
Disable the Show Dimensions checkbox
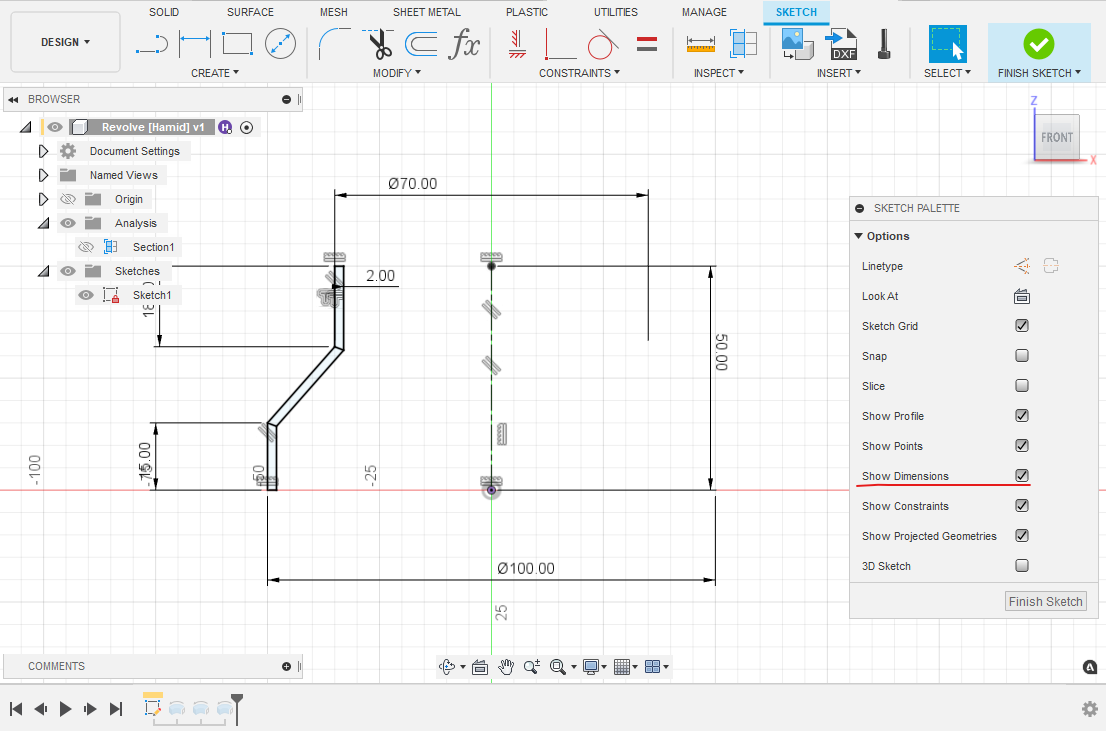click(x=1022, y=476)
